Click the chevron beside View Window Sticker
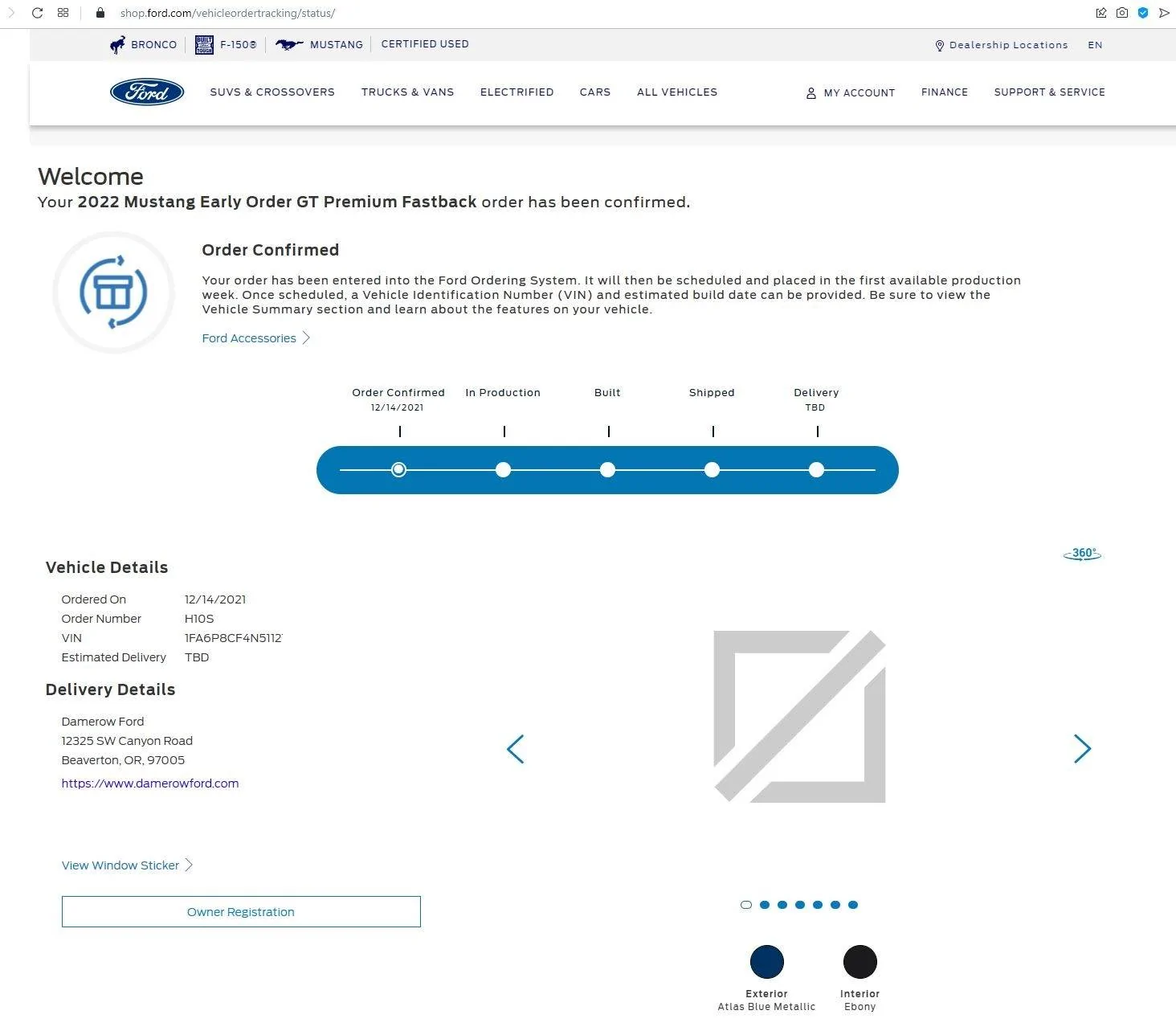Screen dimensions: 1176x1031 (x=189, y=865)
